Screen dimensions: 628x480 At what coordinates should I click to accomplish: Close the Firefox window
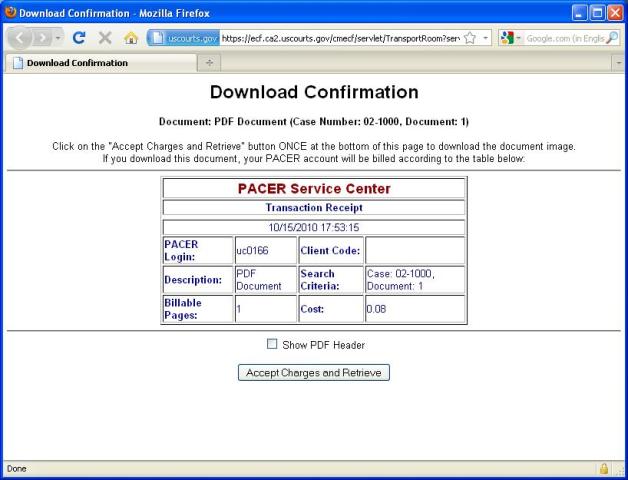tap(615, 13)
